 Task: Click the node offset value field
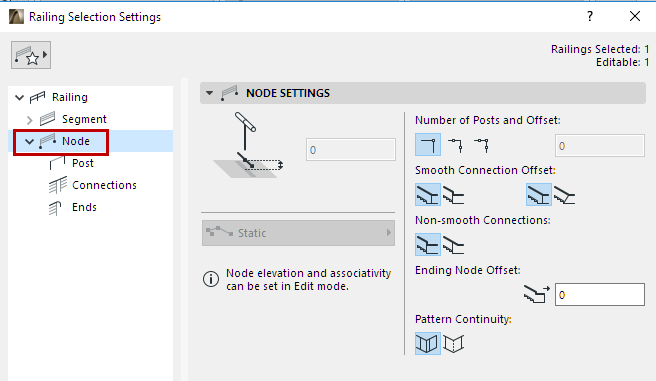pos(351,149)
